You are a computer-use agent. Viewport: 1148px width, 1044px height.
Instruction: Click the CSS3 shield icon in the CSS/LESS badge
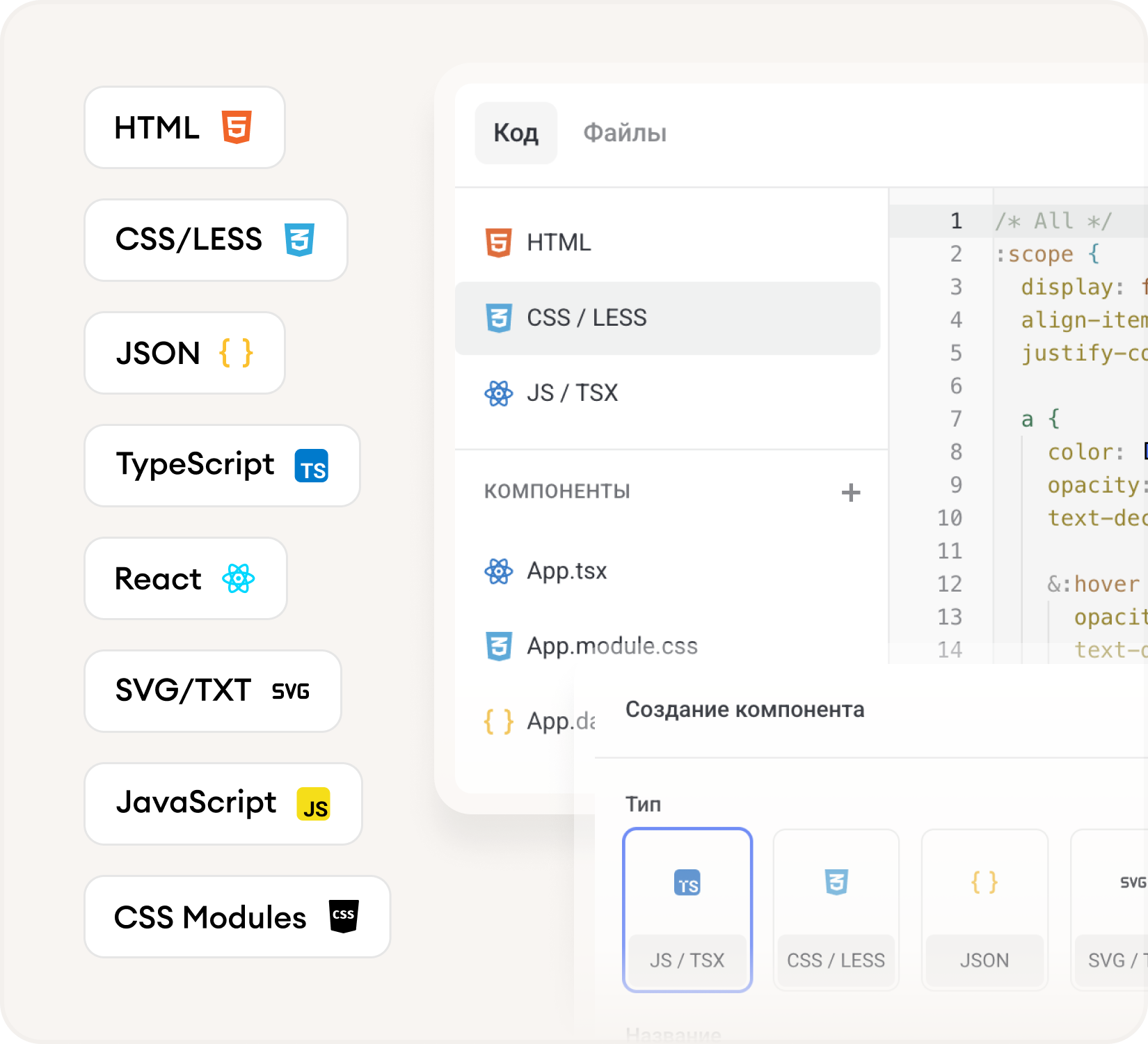pyautogui.click(x=299, y=239)
